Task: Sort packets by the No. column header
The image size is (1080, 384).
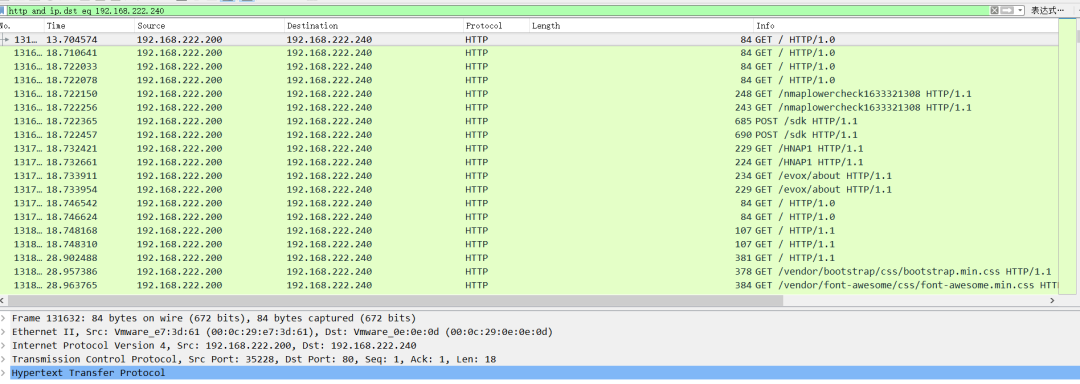Action: point(21,25)
